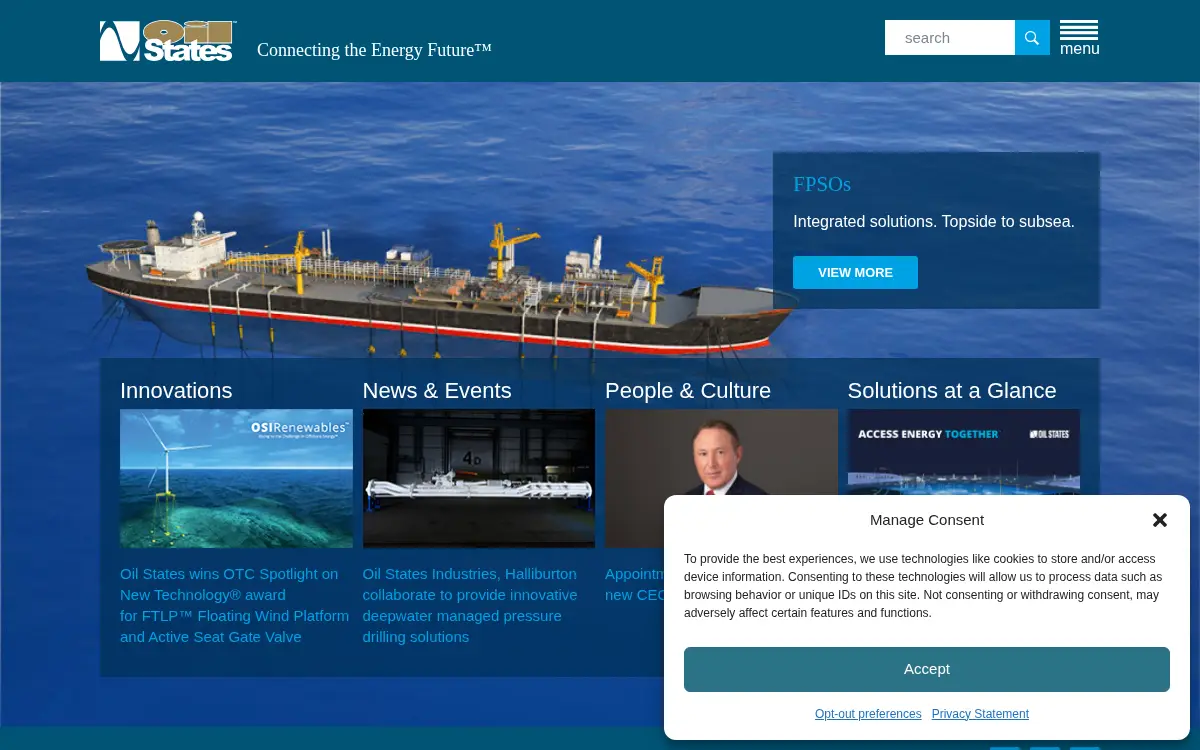This screenshot has width=1200, height=750.
Task: Click the VIEW MORE button
Action: point(855,272)
